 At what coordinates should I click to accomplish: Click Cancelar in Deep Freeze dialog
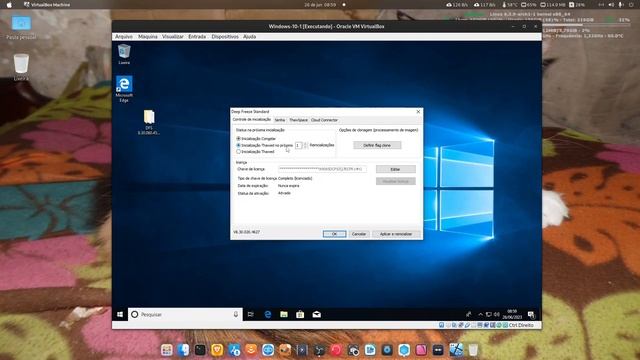pos(359,234)
